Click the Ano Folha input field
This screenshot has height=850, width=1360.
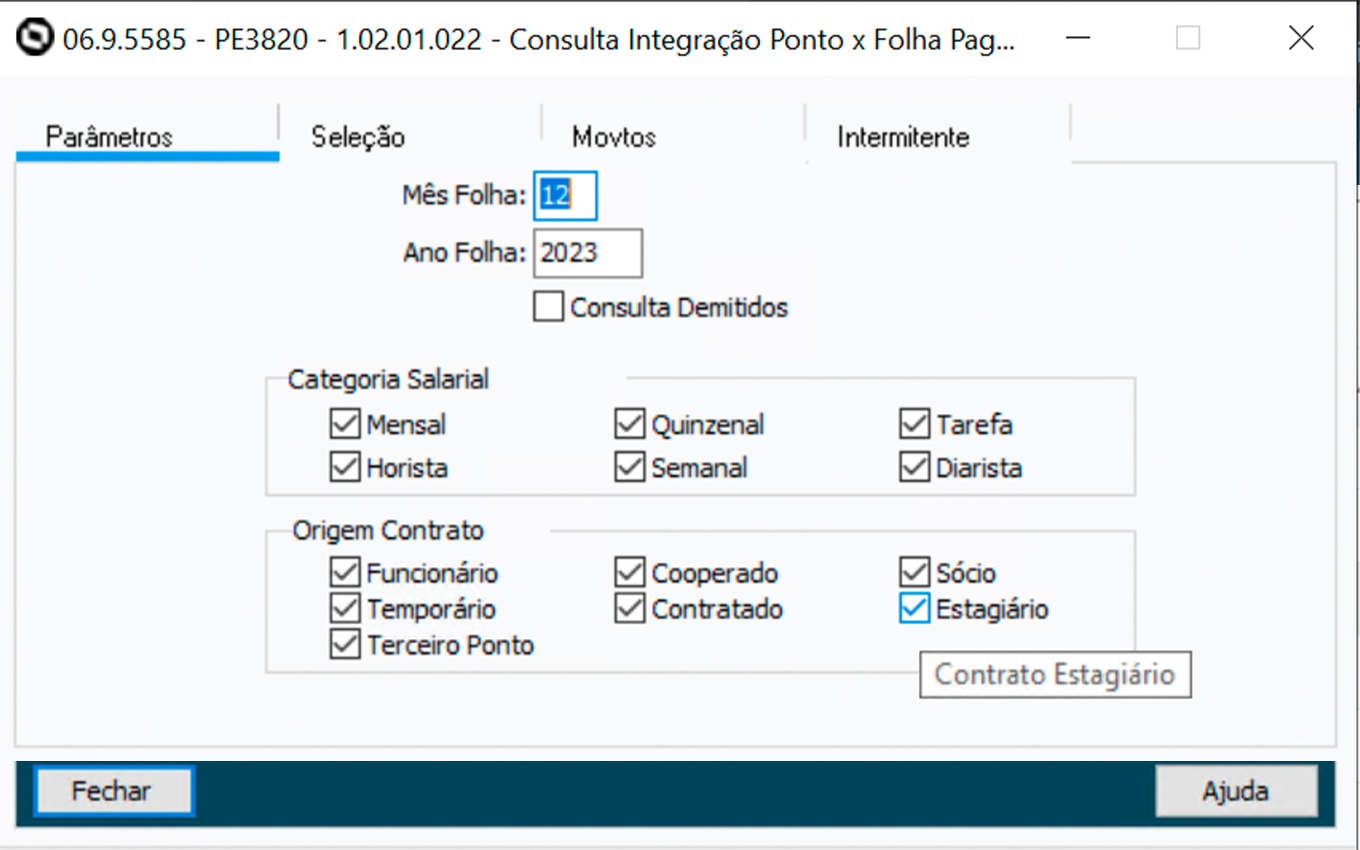pos(587,253)
